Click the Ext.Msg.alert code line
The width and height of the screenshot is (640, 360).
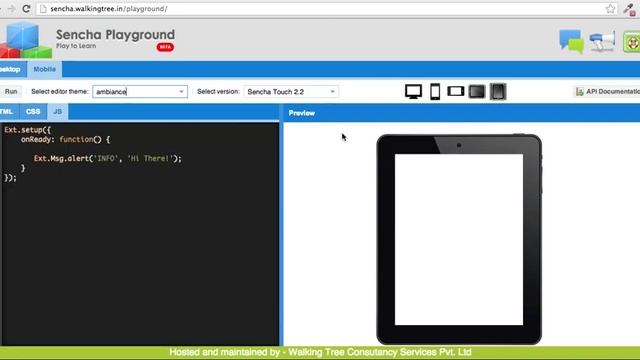(108, 158)
